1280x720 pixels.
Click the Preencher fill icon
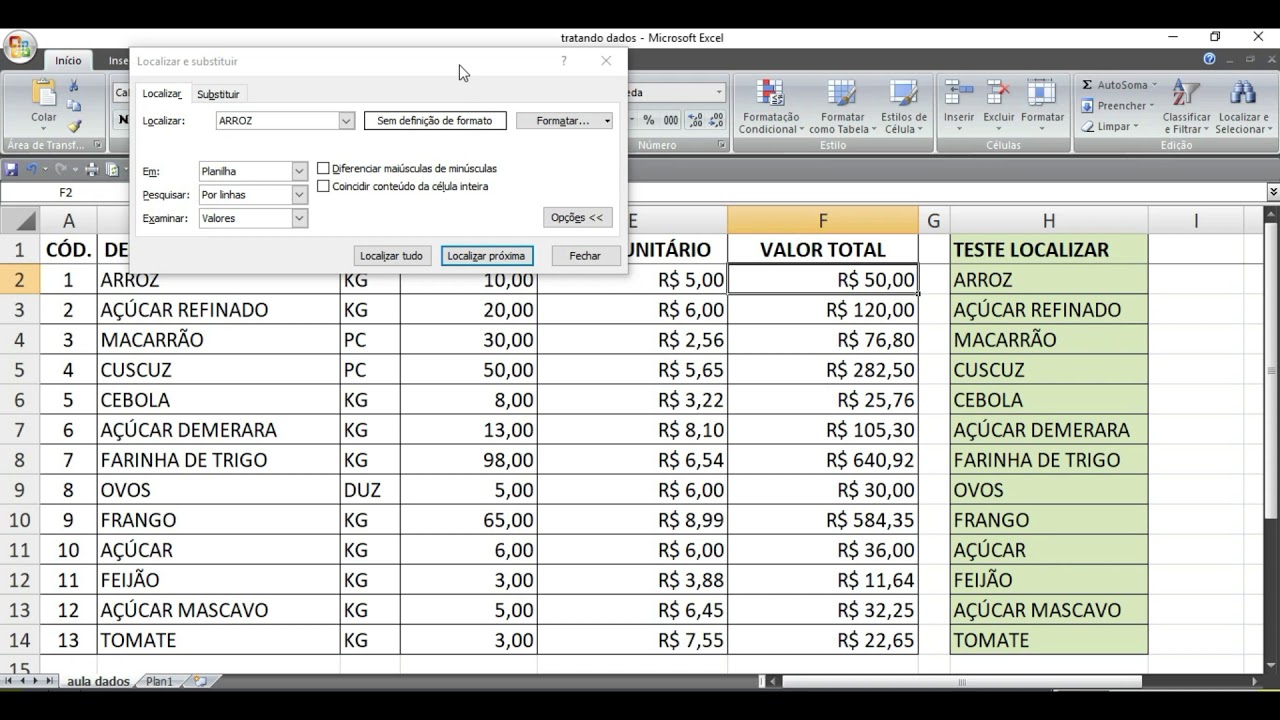[1088, 106]
